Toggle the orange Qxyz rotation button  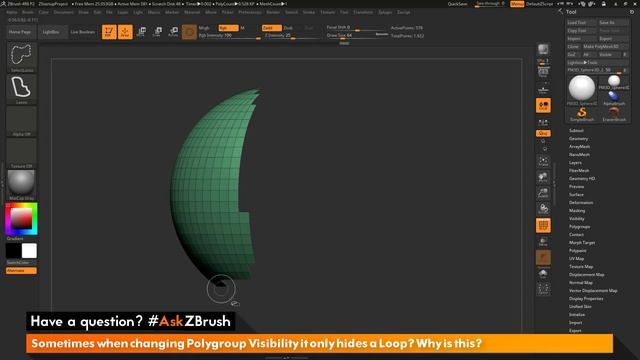543,133
